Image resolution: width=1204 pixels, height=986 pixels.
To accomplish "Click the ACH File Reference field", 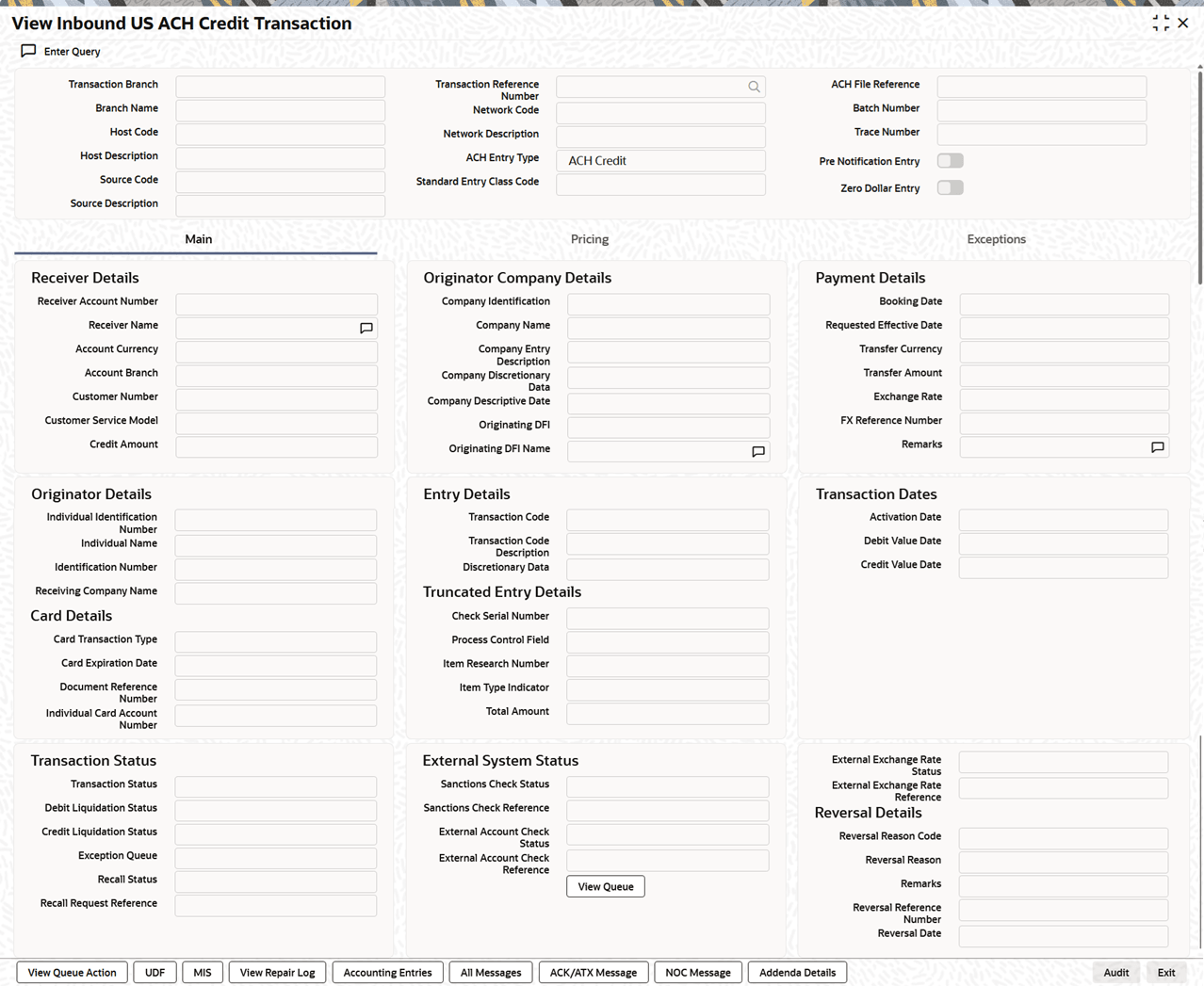I will pyautogui.click(x=1042, y=87).
